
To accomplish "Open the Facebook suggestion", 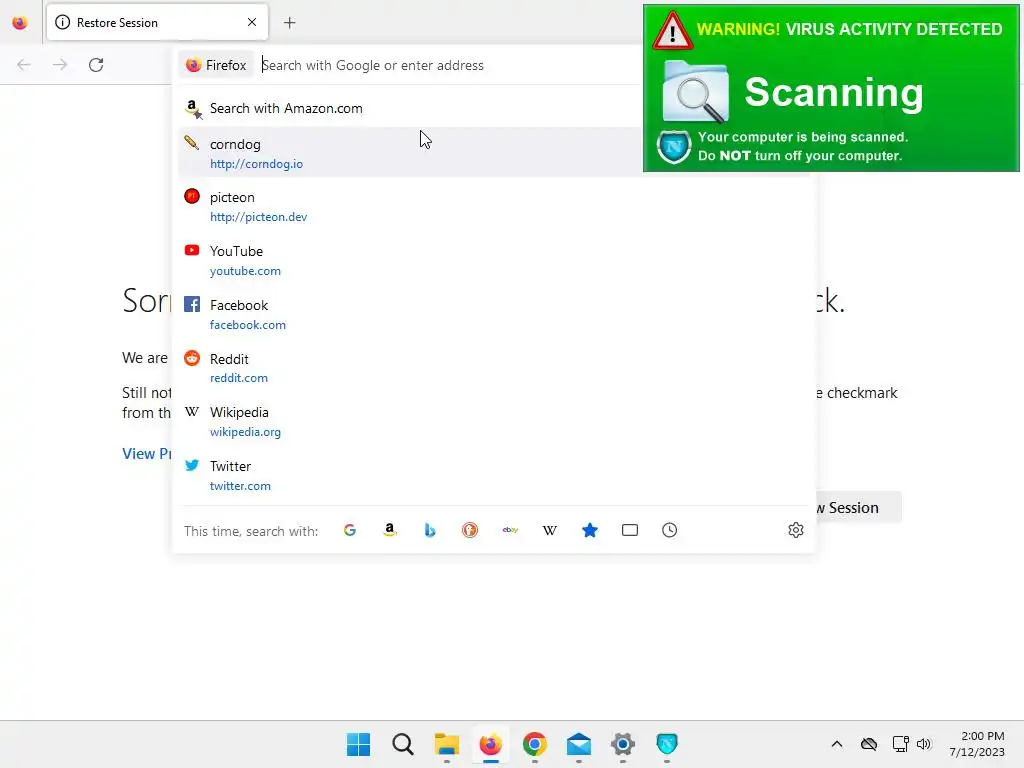I will tap(494, 314).
